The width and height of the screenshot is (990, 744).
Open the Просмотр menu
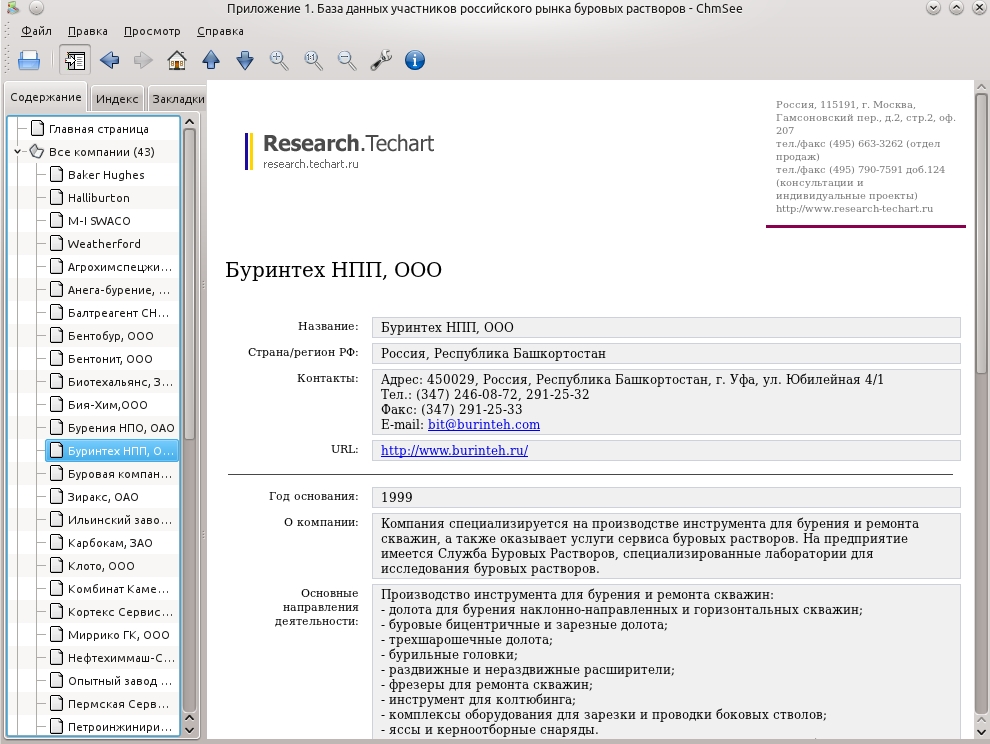click(152, 31)
